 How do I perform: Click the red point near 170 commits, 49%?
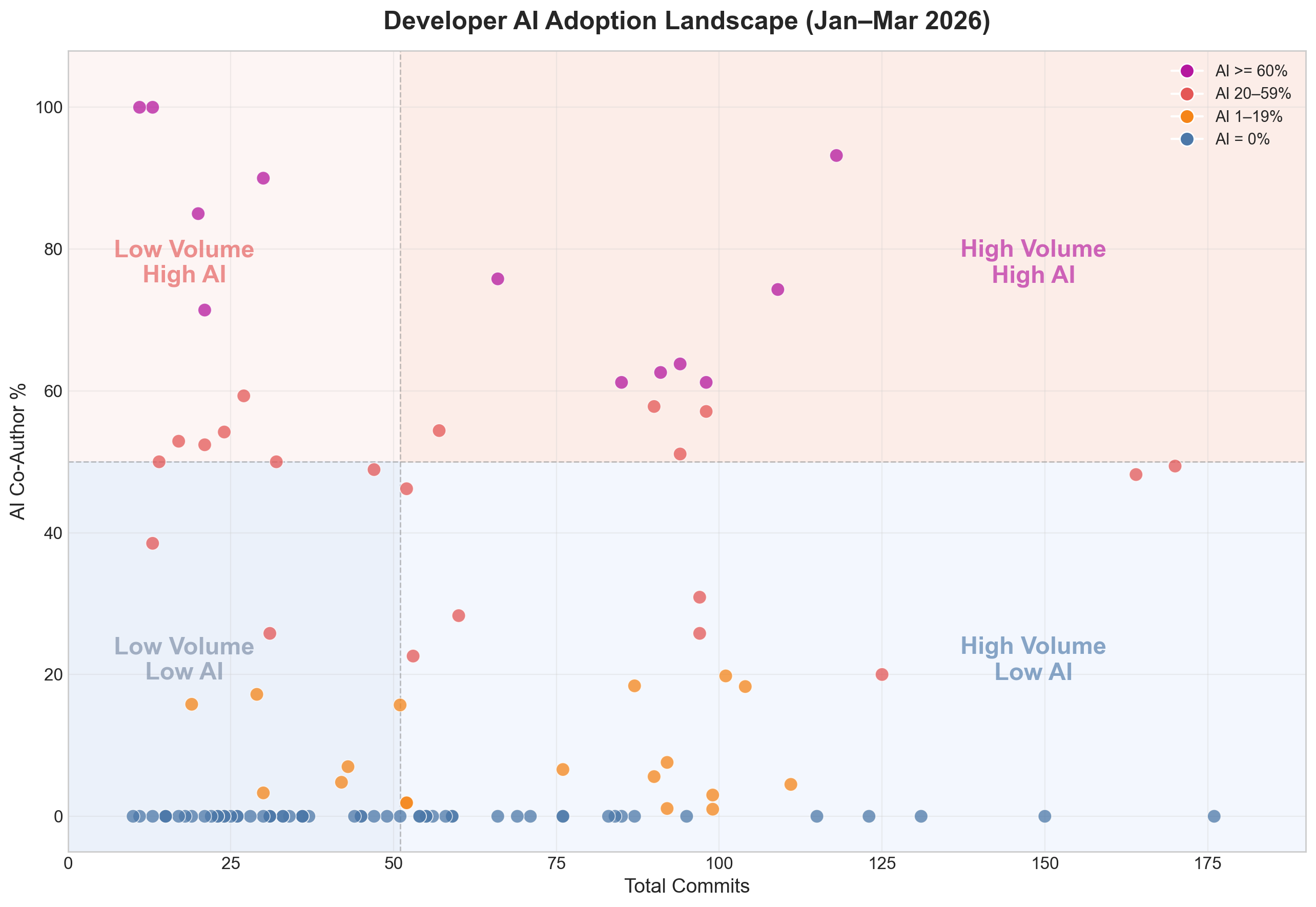[x=1175, y=466]
